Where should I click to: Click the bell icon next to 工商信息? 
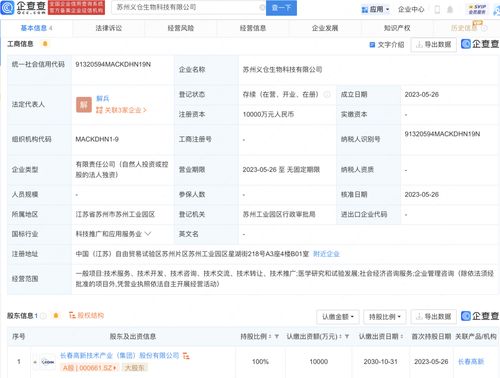(45, 44)
